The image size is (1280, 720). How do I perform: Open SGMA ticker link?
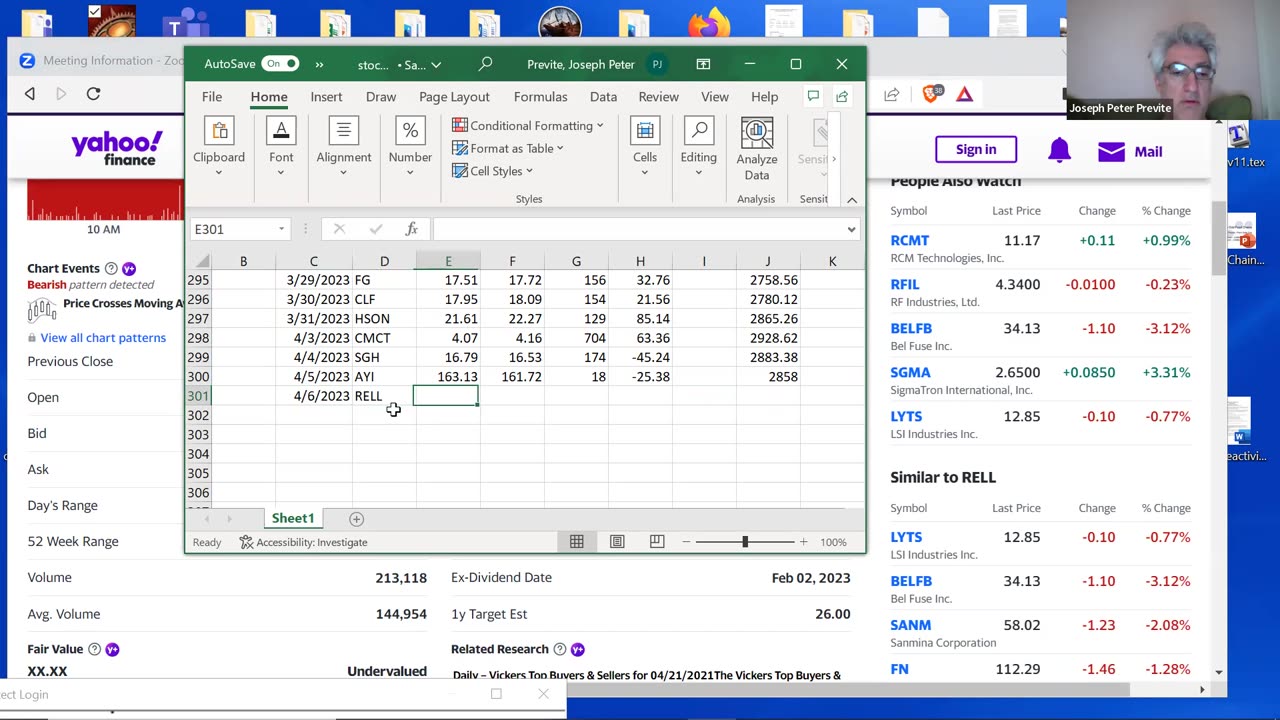911,372
